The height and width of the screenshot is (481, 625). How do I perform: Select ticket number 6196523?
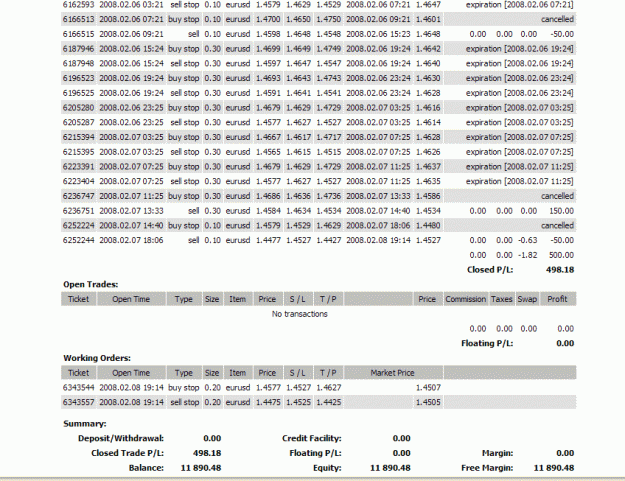pyautogui.click(x=79, y=78)
